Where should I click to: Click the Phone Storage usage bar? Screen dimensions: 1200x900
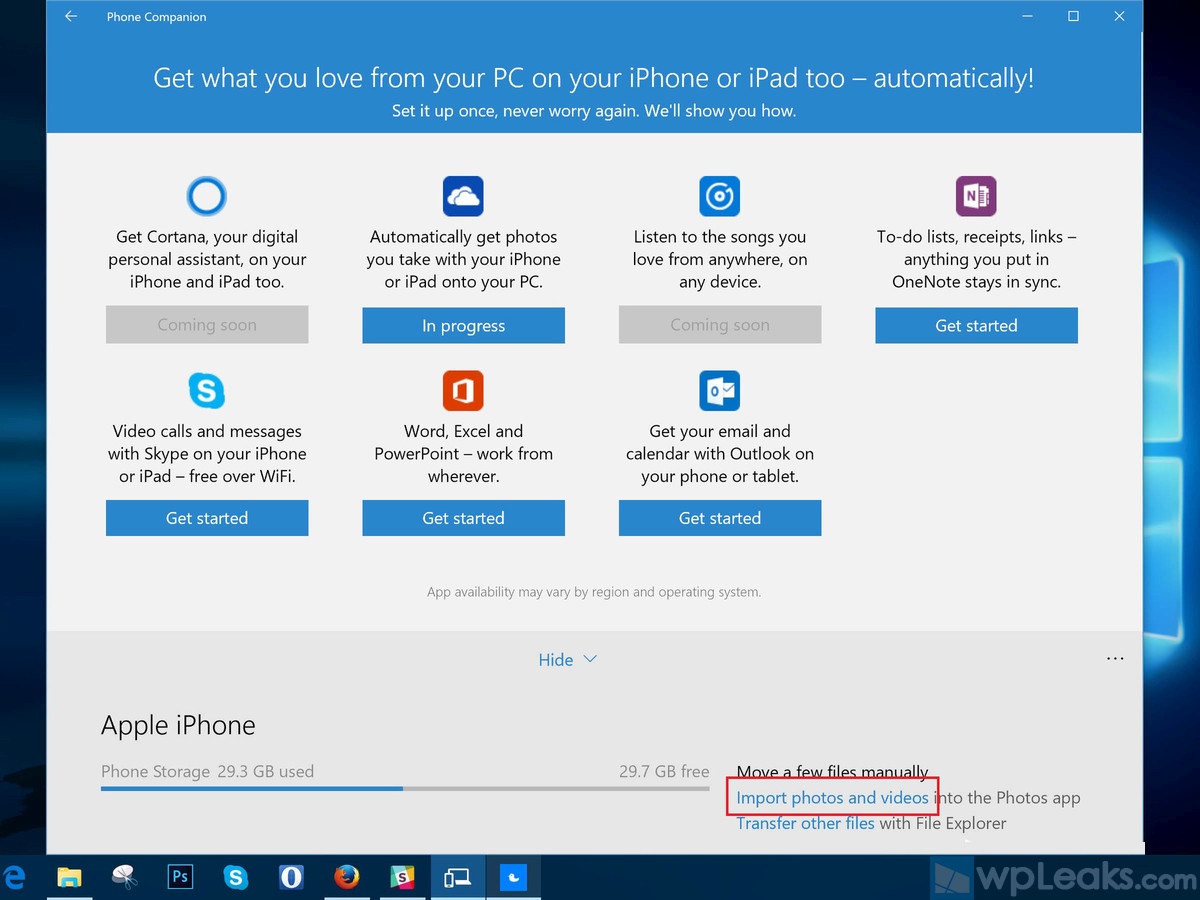[405, 788]
